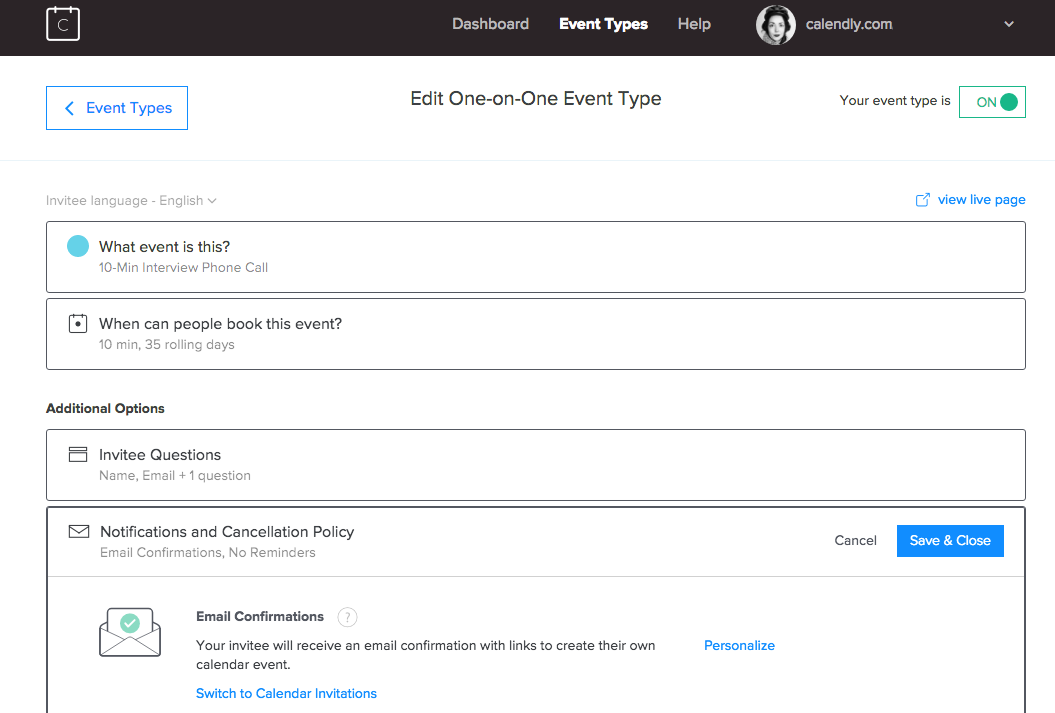This screenshot has width=1055, height=713.
Task: Select the Invitee Questions card icon
Action: click(x=77, y=453)
